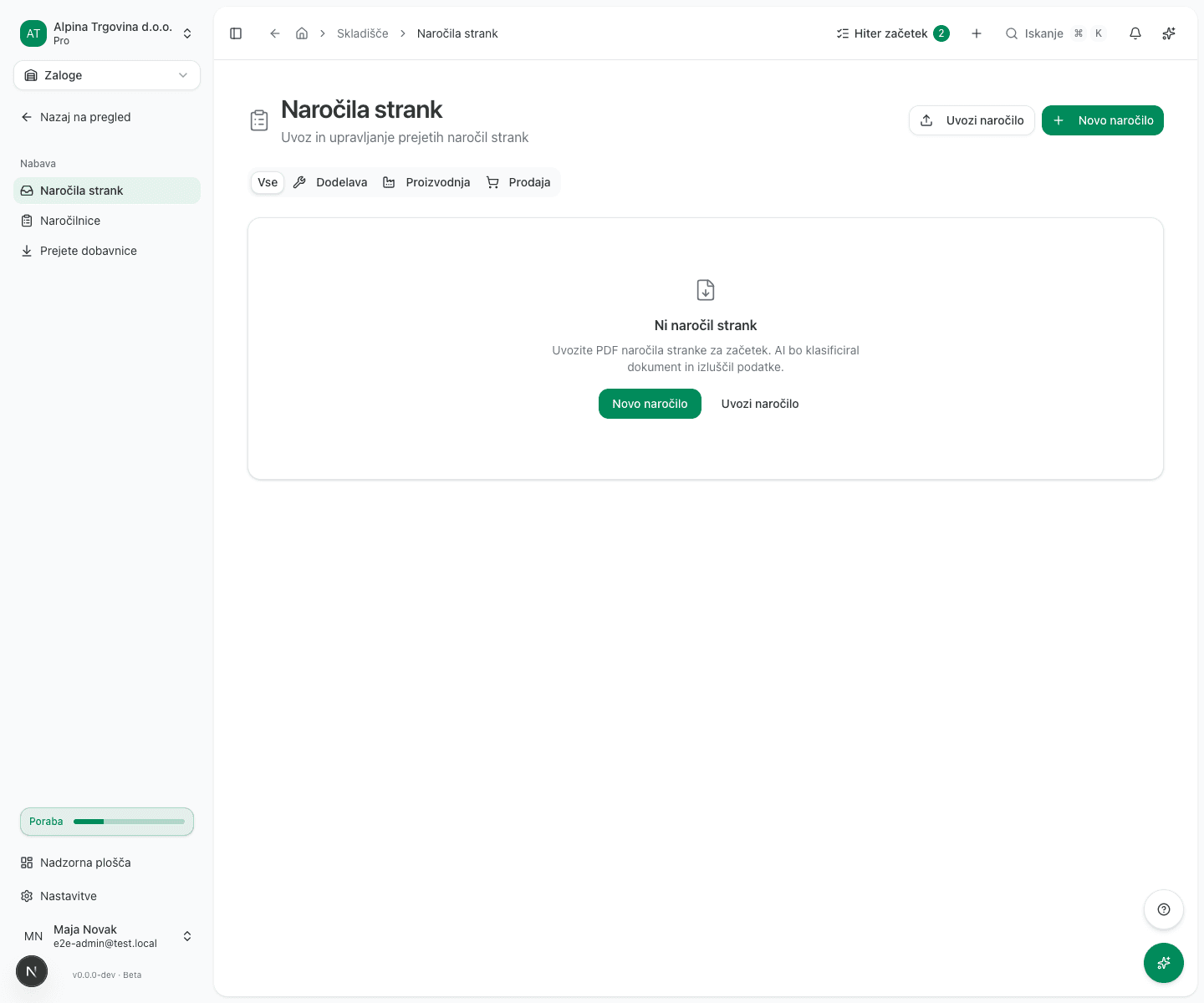Click Uvozi naročilo button in header
The height and width of the screenshot is (1003, 1204).
tap(972, 120)
